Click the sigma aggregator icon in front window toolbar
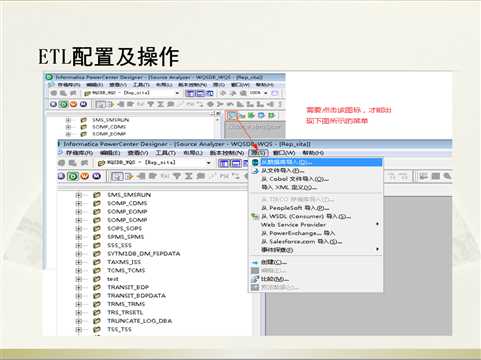This screenshot has height=360, width=481. [x=188, y=176]
